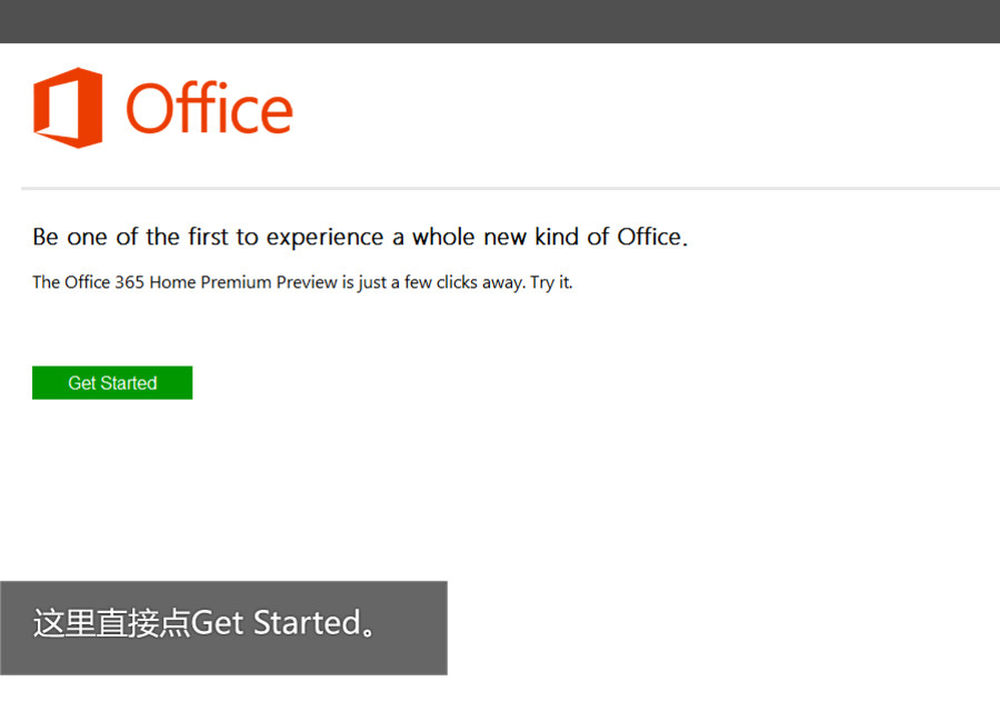Click the word "first" in the headline
This screenshot has width=1000, height=721.
pyautogui.click(x=208, y=237)
